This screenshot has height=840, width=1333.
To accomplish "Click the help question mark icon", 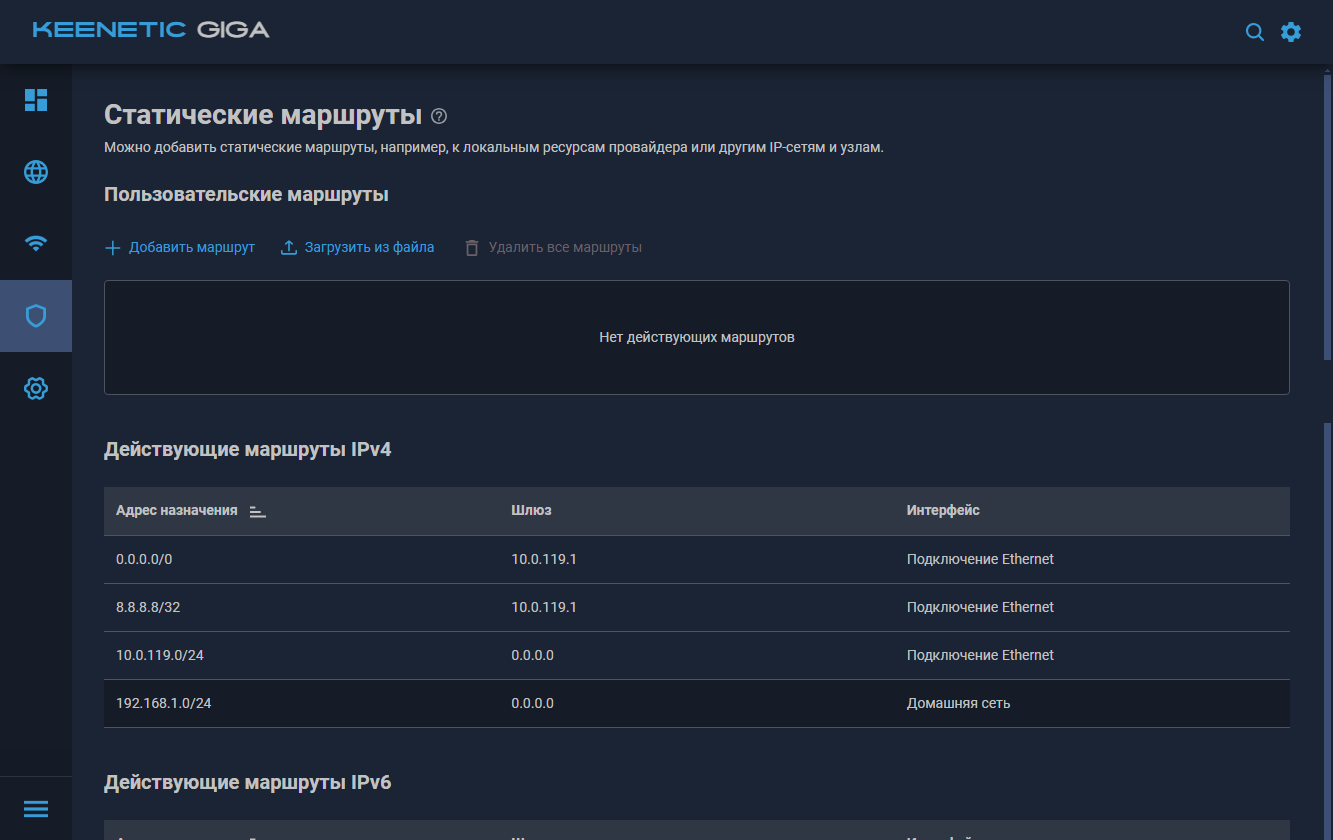I will click(439, 116).
